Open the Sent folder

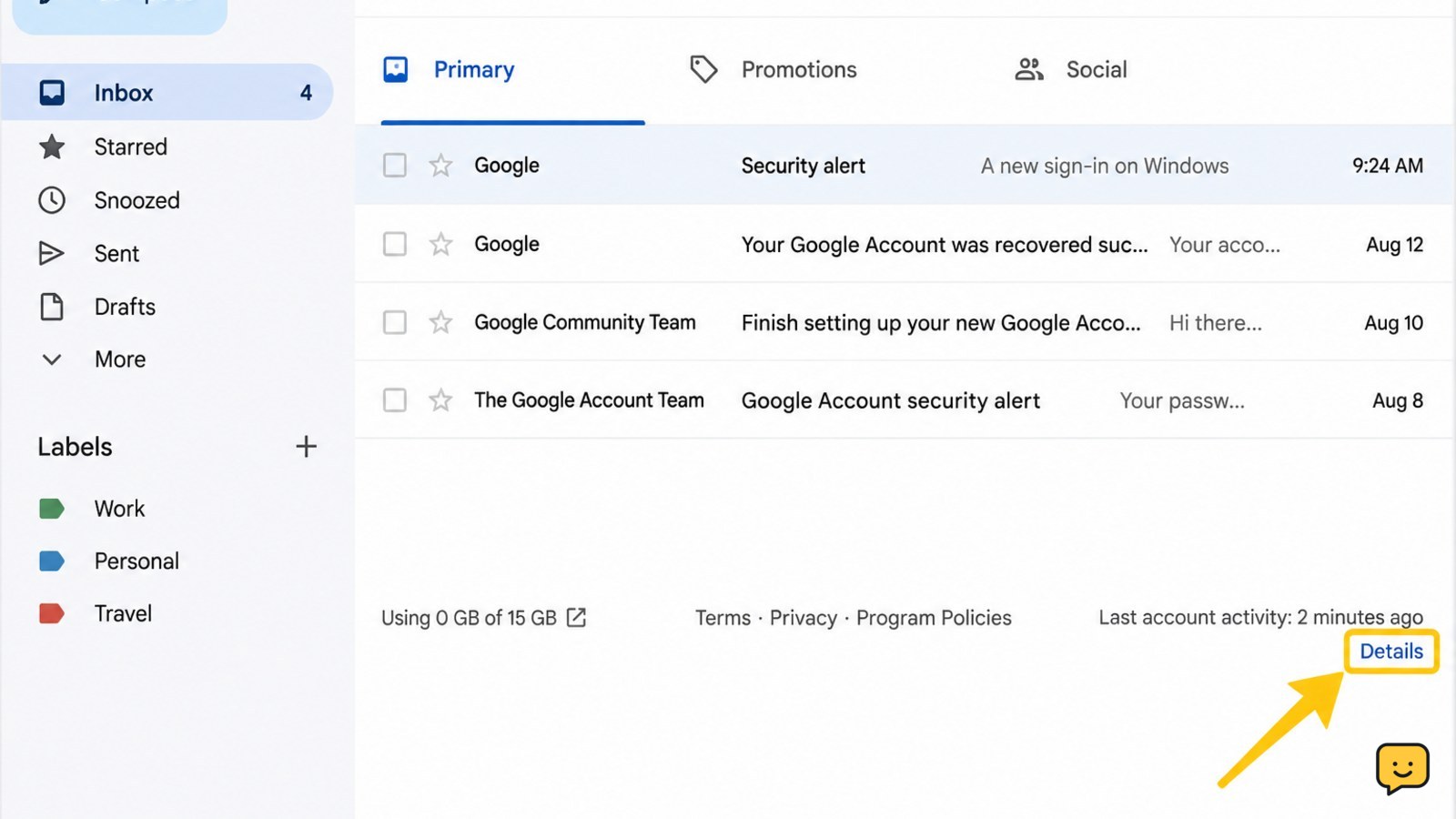116,254
